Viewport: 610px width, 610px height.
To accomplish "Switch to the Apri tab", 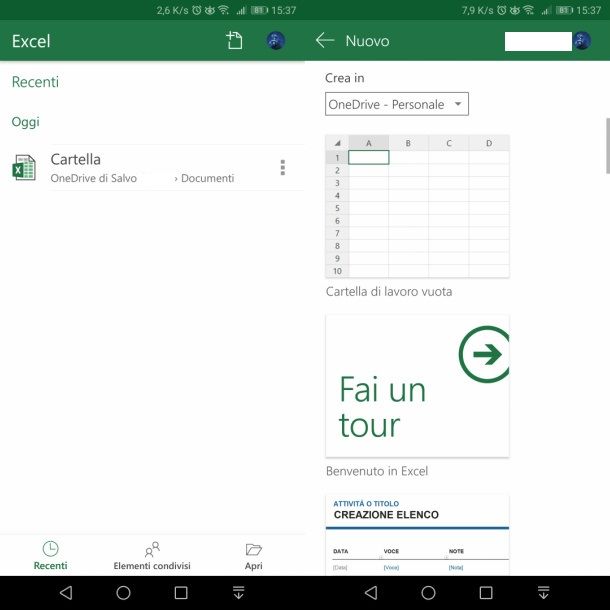I will [254, 556].
